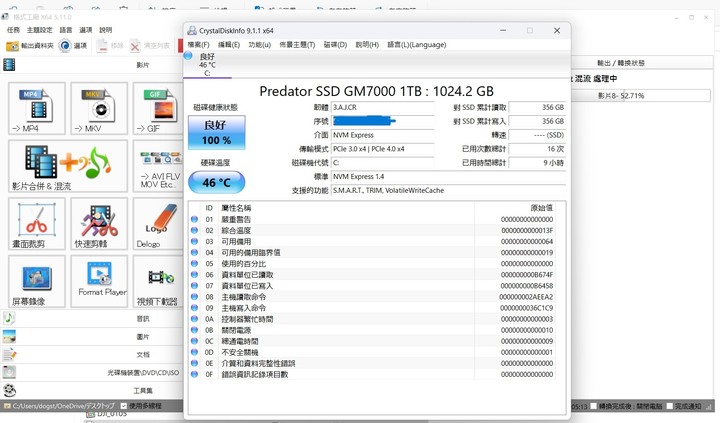Open the Delogo eraser tool
The image size is (720, 423).
pyautogui.click(x=158, y=224)
